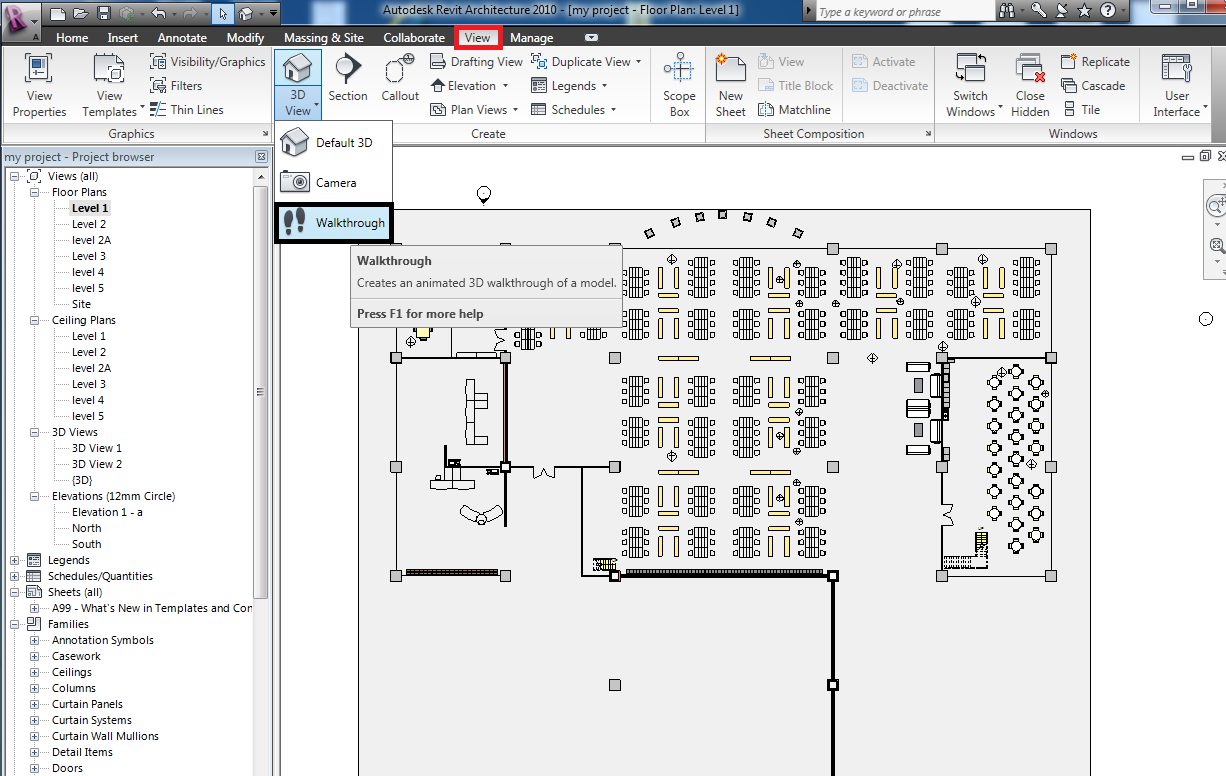Select Level 2 under Floor Plans
Viewport: 1226px width, 776px height.
coord(89,224)
